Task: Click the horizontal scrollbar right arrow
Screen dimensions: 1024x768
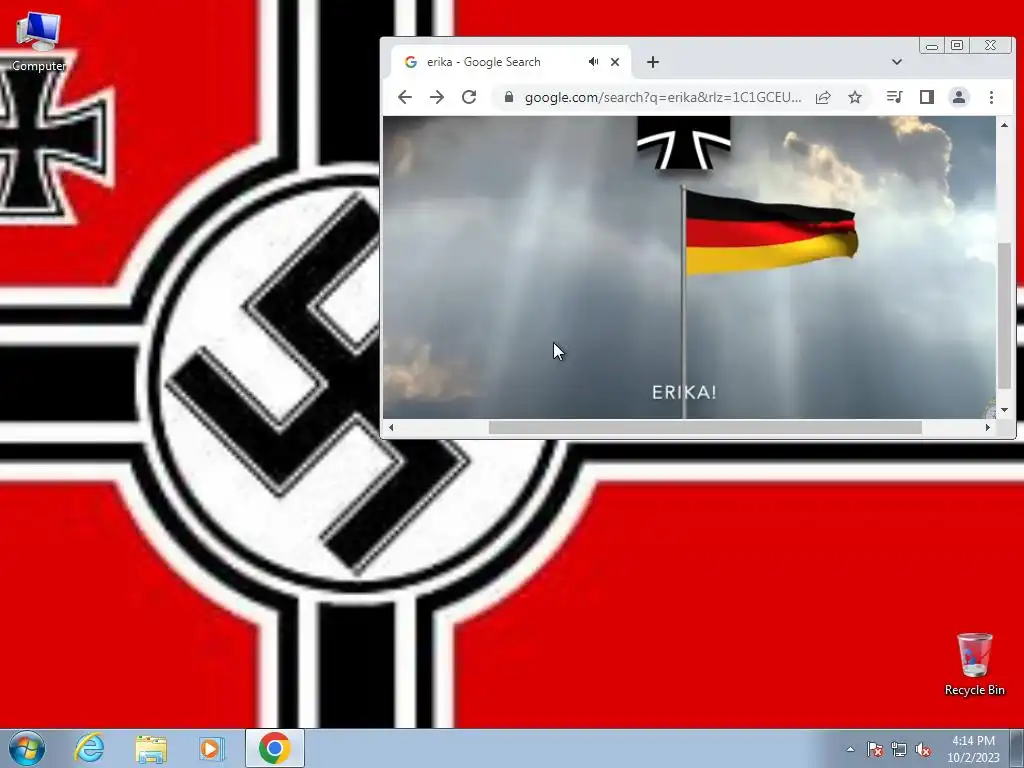Action: point(987,428)
